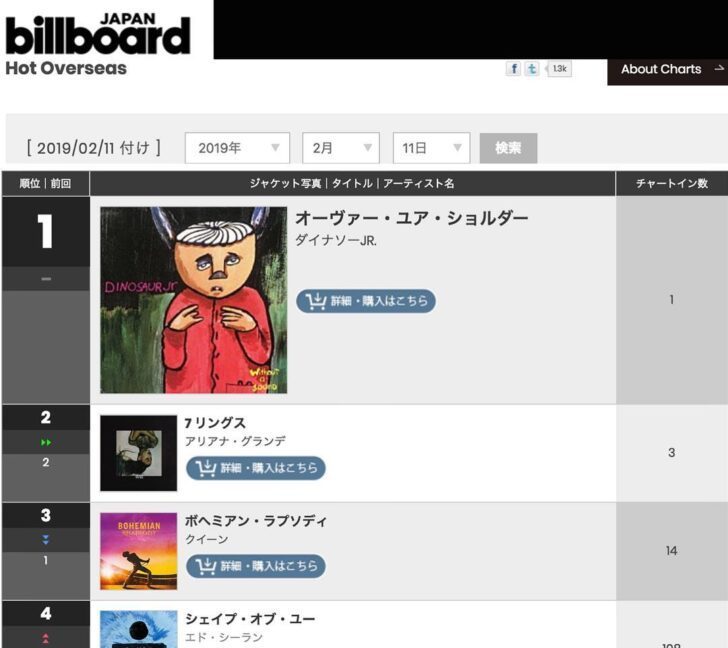Image resolution: width=728 pixels, height=648 pixels.
Task: Open the 2019年 year dropdown
Action: point(237,148)
